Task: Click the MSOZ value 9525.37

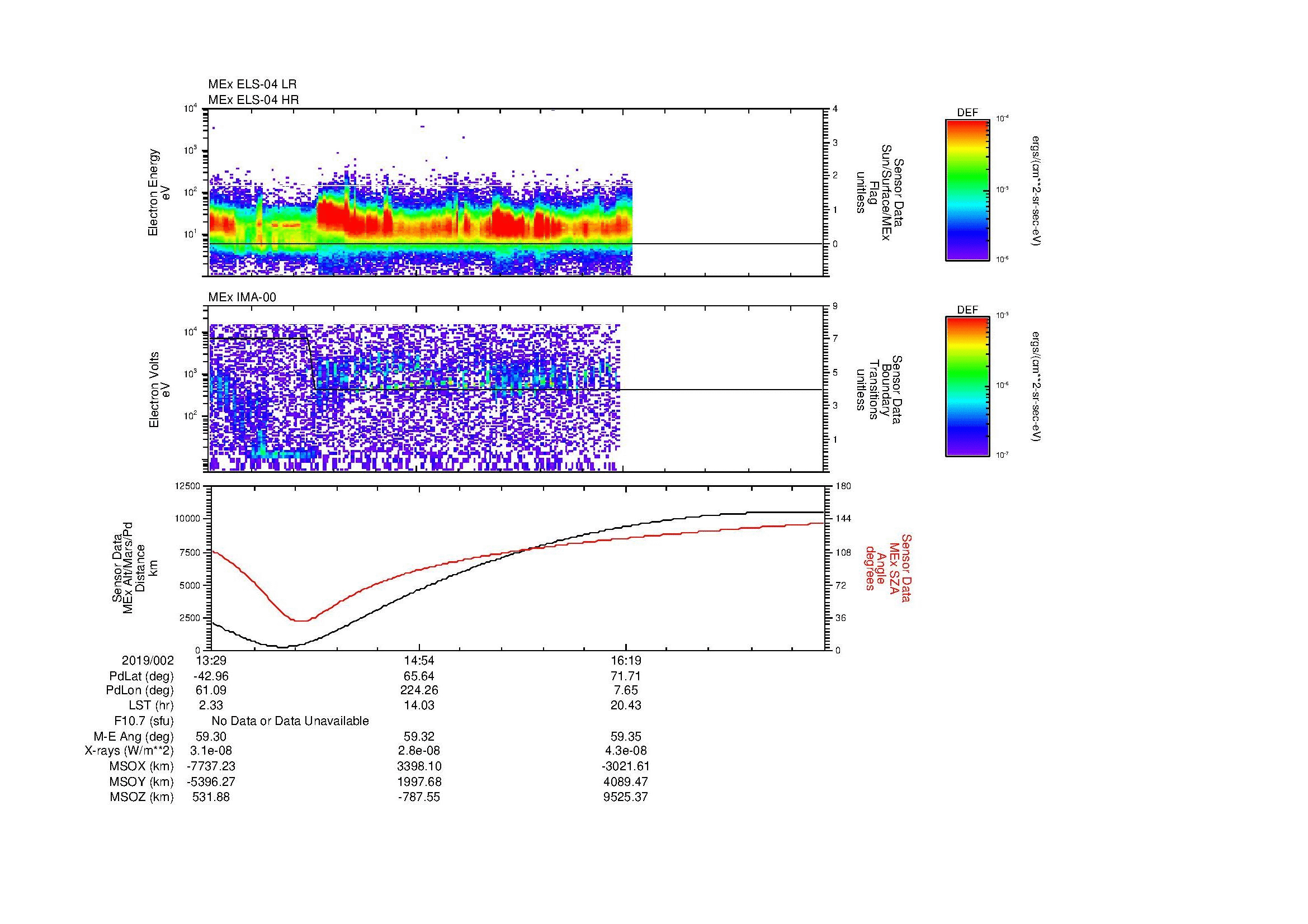Action: pos(626,797)
